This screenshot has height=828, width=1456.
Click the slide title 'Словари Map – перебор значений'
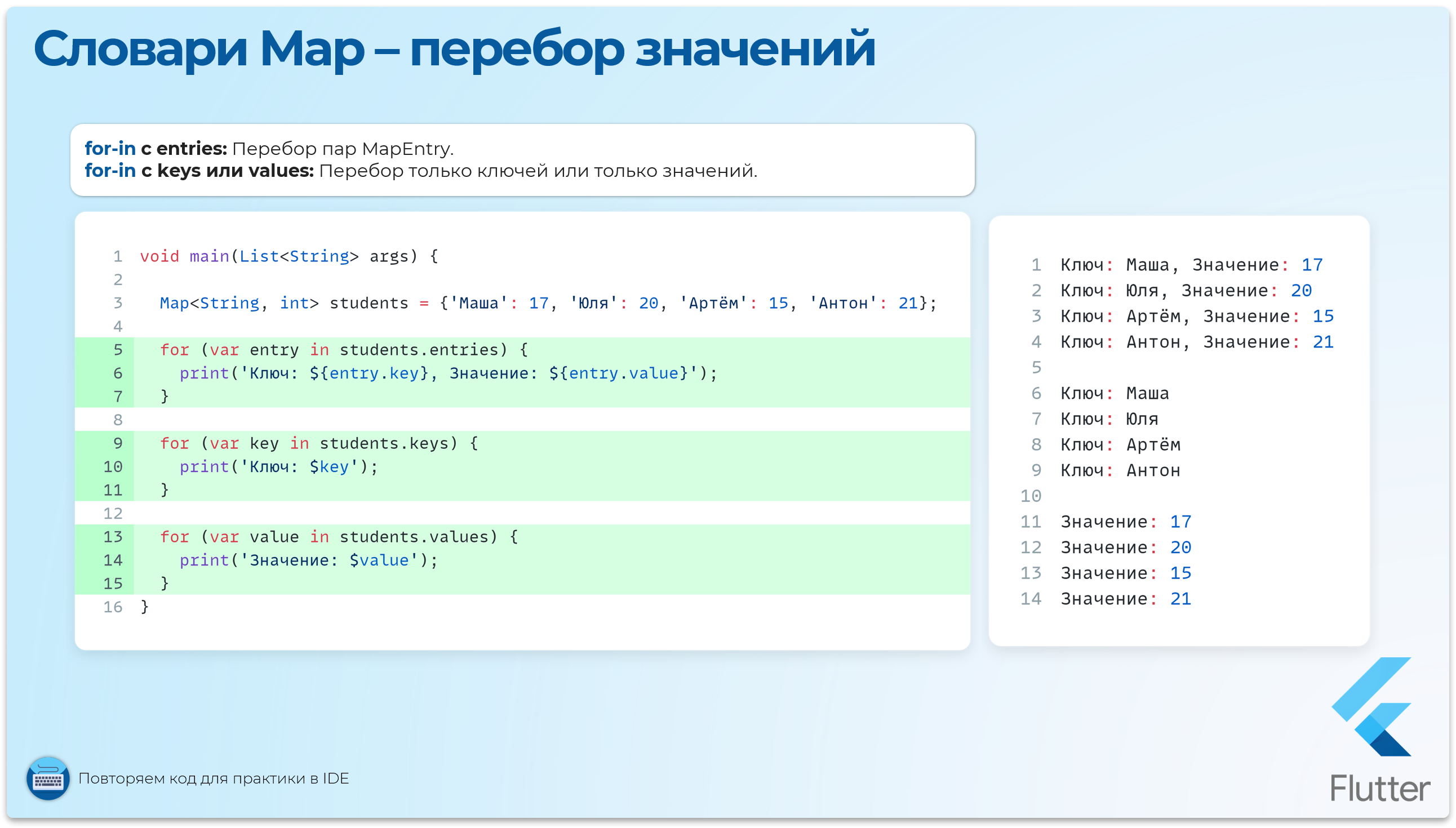pos(455,51)
